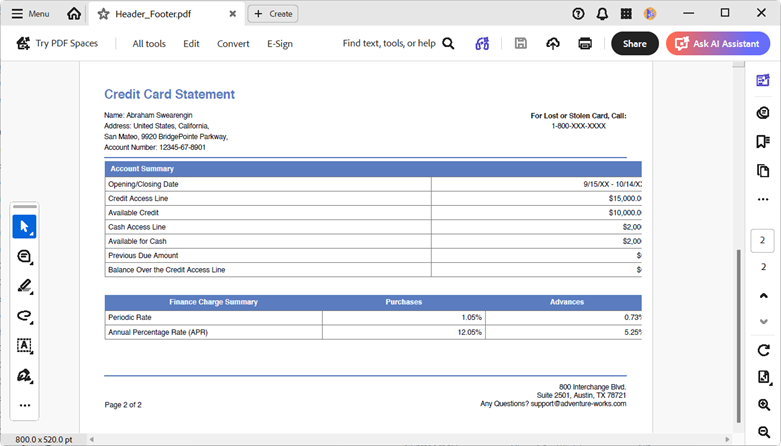
Task: Open the bookmarks panel icon
Action: [x=763, y=142]
